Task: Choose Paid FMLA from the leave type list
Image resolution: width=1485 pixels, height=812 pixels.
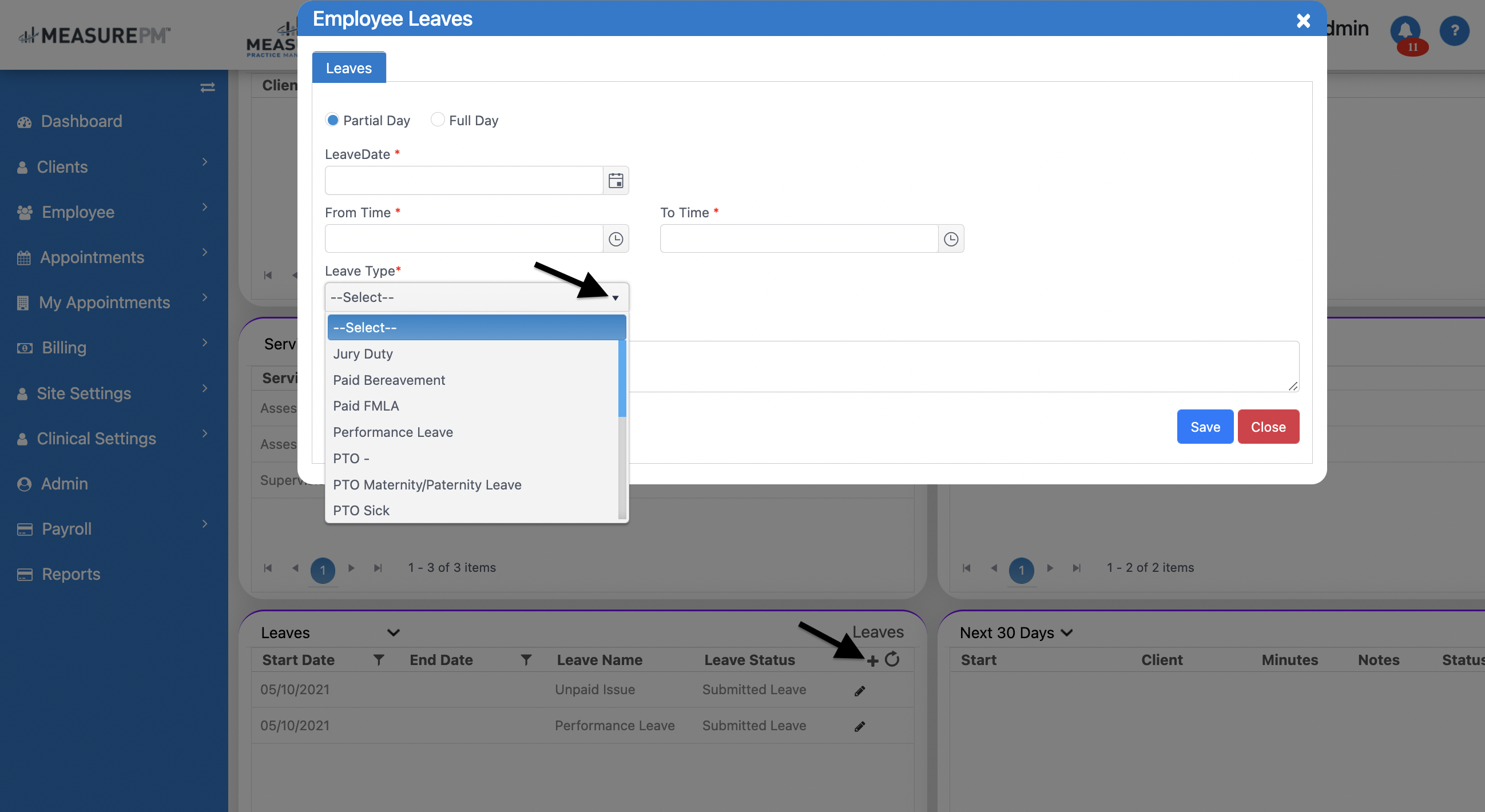Action: coord(366,405)
